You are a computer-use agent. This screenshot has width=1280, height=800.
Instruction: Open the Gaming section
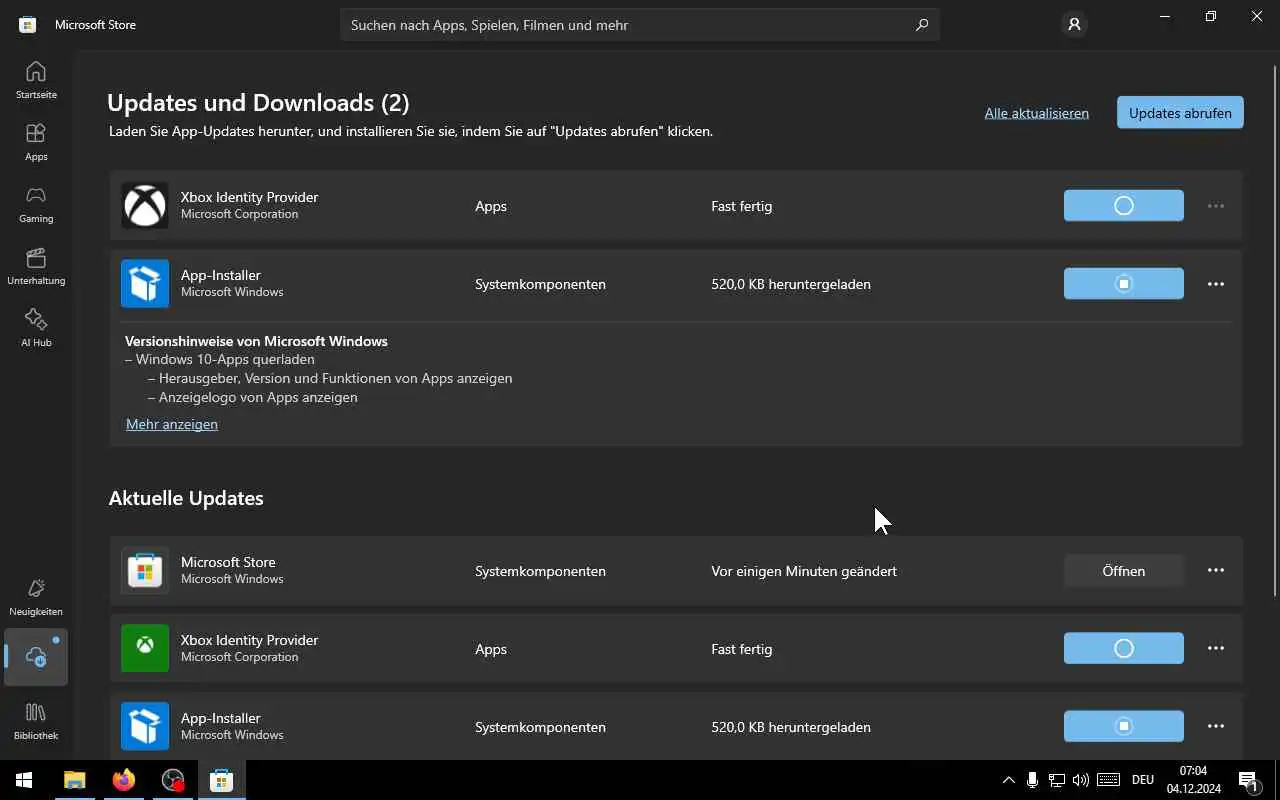click(x=36, y=204)
